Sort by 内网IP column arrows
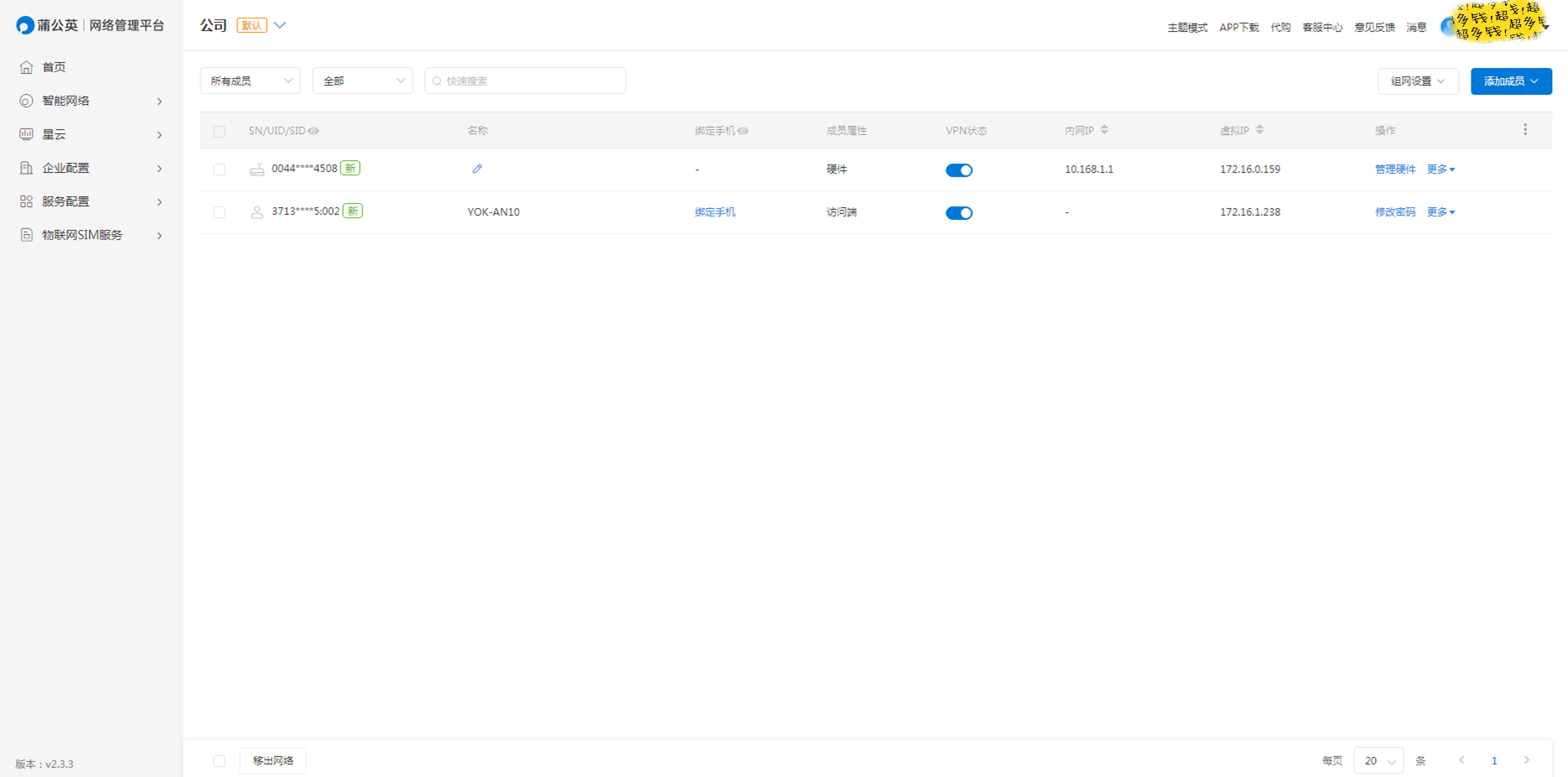Screen dimensions: 1568x777 pyautogui.click(x=1104, y=130)
